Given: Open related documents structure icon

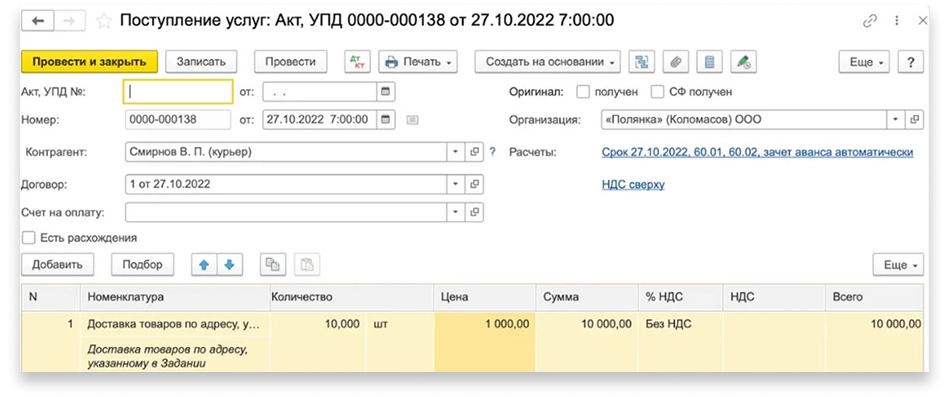Looking at the screenshot, I should [642, 62].
